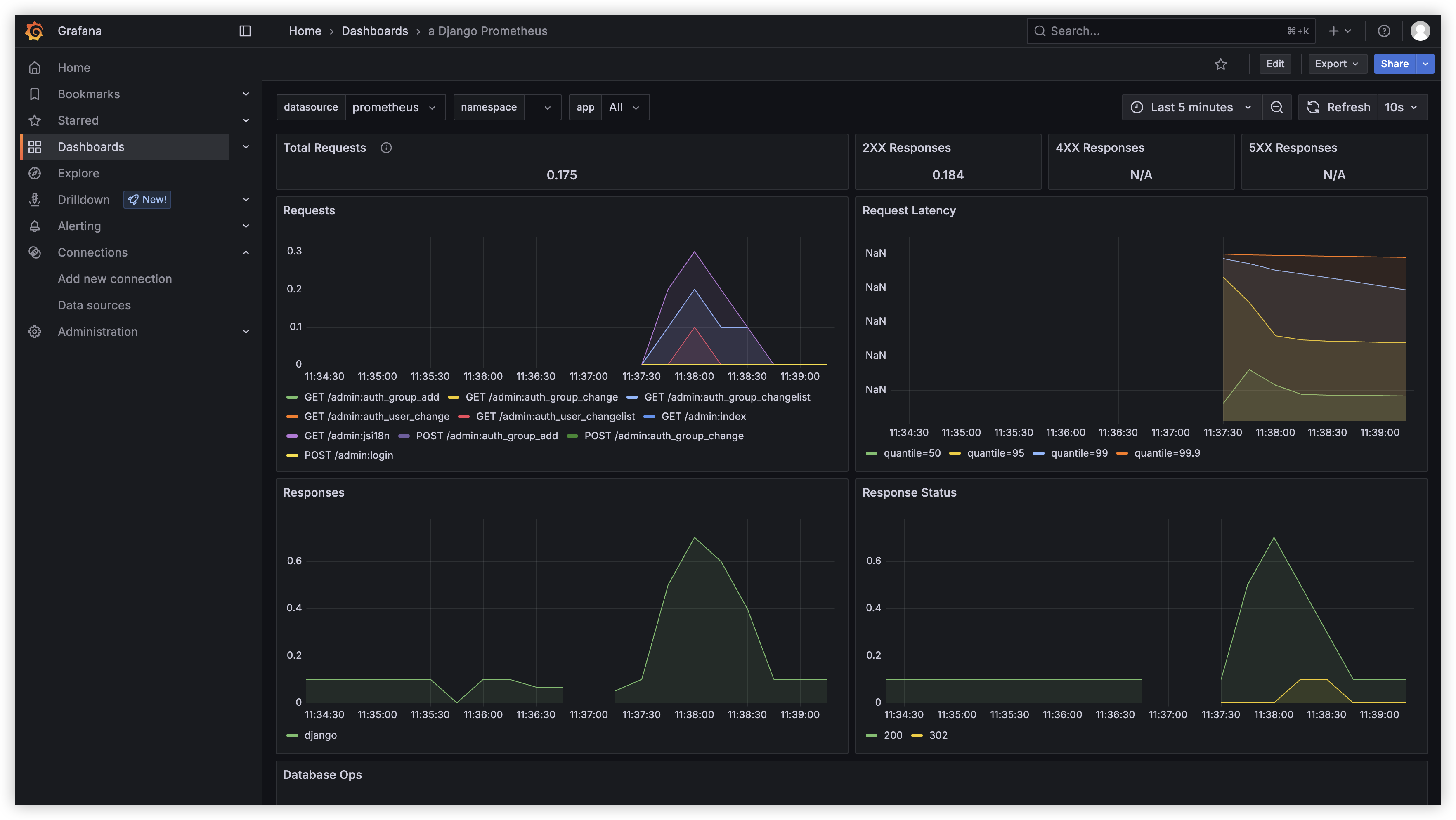Open the Home sidebar menu item
This screenshot has height=820, width=1456.
74,68
